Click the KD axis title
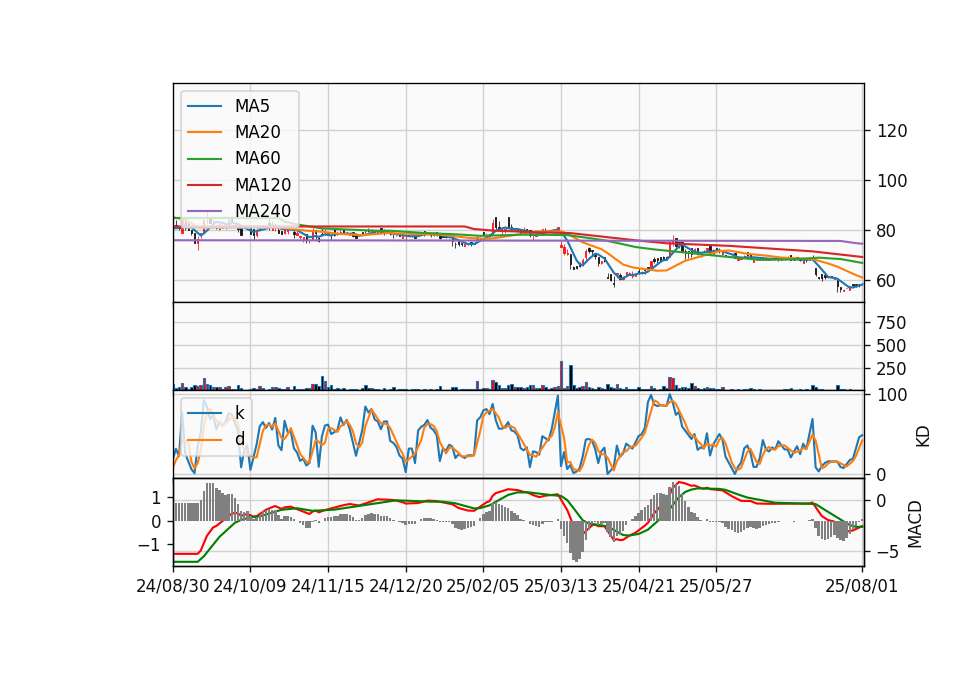Screen dimensions: 960x690 click(x=922, y=437)
